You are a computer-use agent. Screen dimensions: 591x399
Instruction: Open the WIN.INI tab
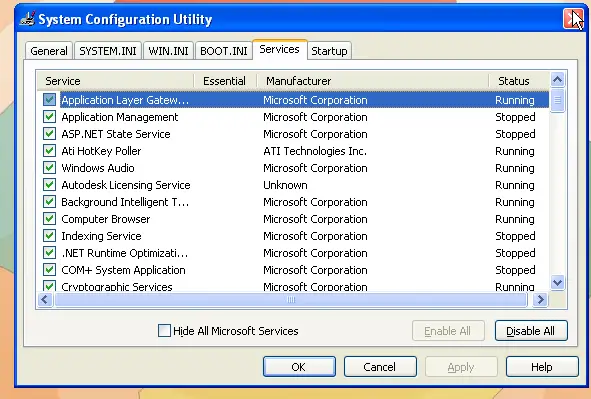click(168, 51)
